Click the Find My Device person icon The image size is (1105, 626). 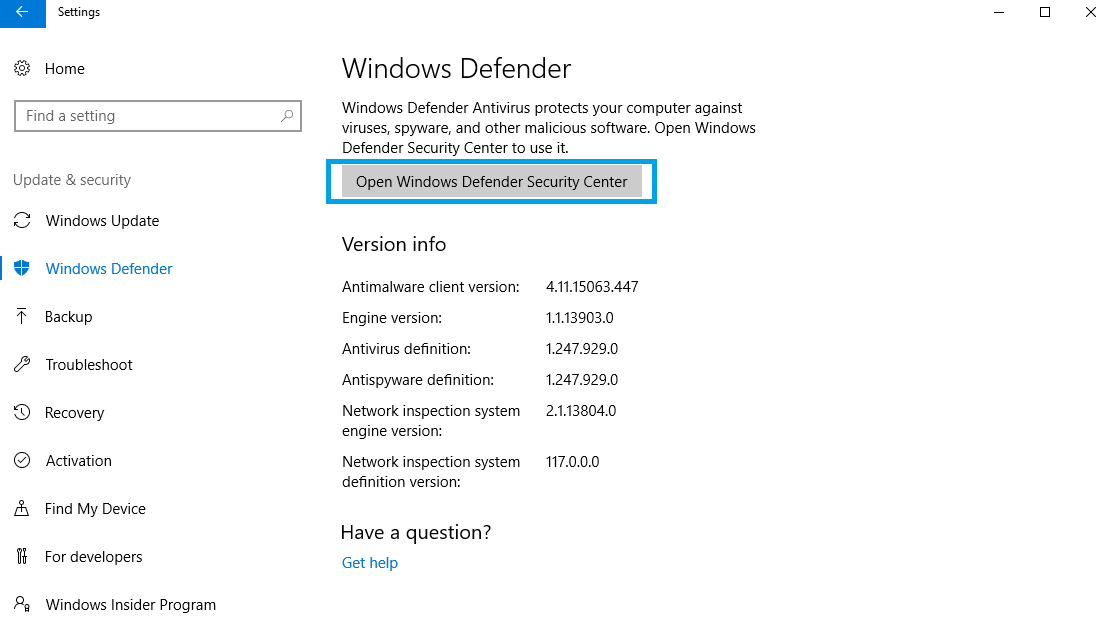coord(22,508)
